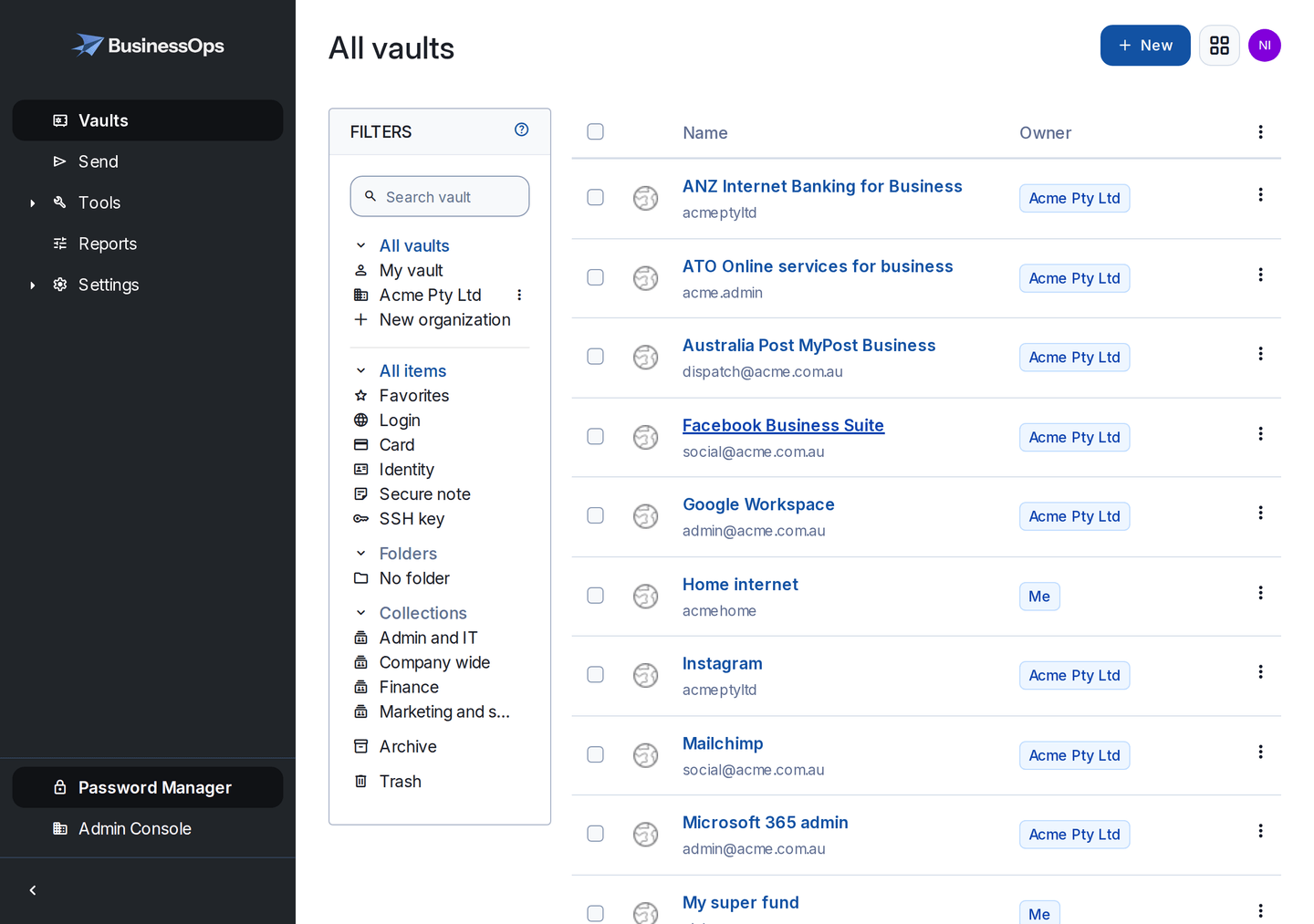Open the table header bulk options menu

1260,132
